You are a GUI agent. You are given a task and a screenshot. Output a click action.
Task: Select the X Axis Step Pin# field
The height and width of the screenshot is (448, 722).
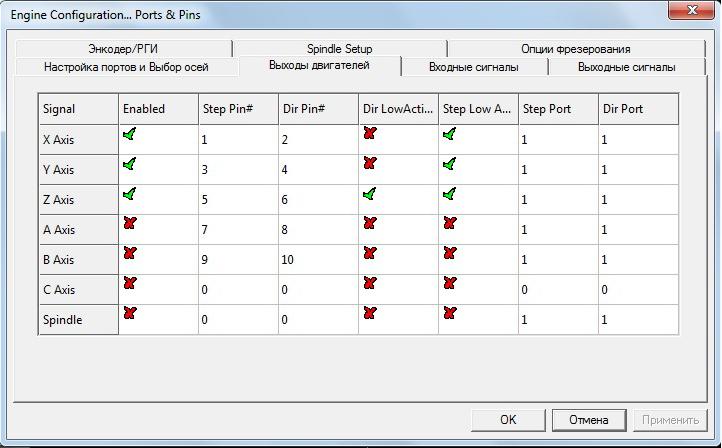(x=238, y=140)
